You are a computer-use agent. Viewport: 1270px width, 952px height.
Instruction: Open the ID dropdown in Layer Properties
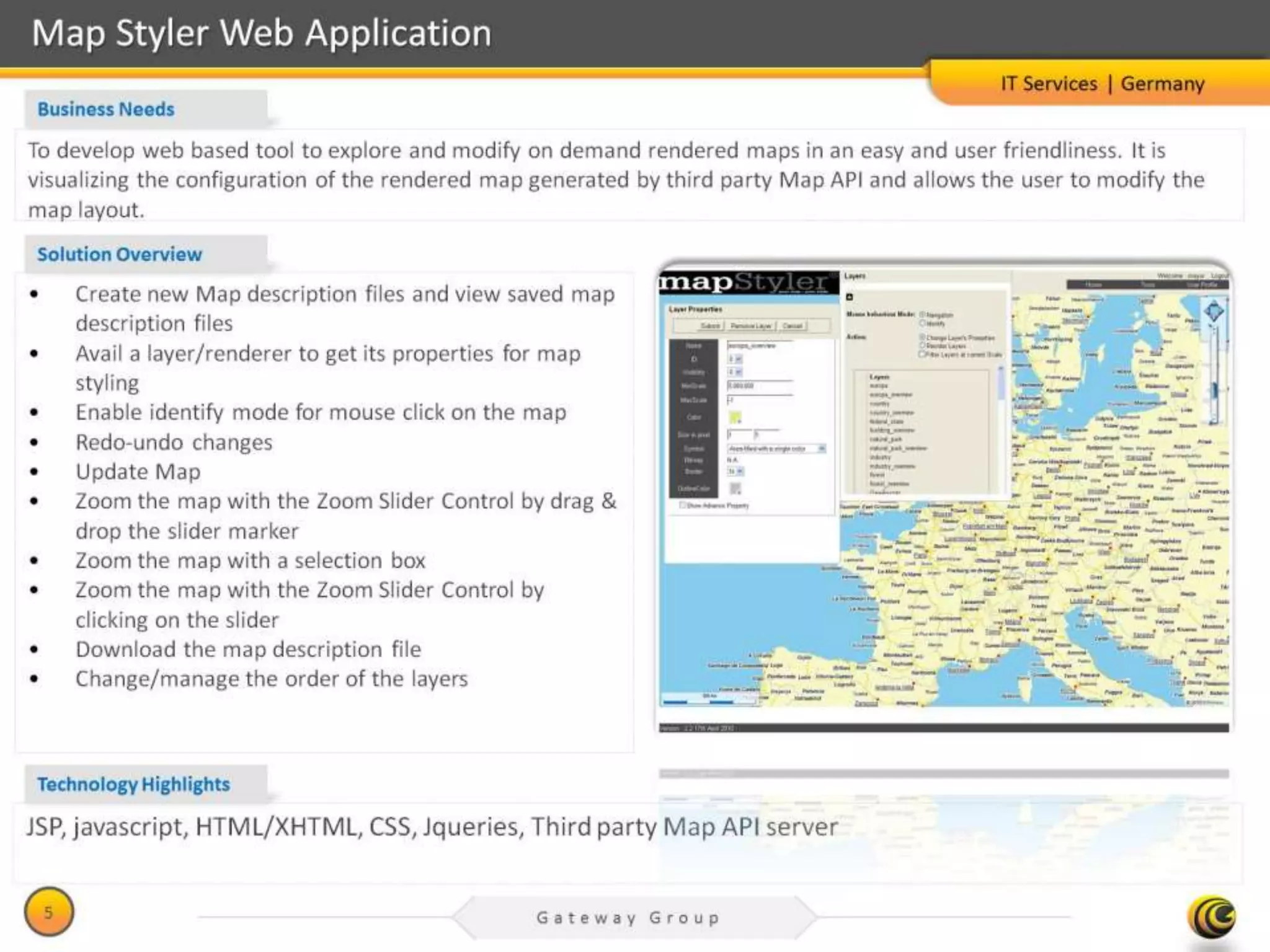[x=735, y=359]
